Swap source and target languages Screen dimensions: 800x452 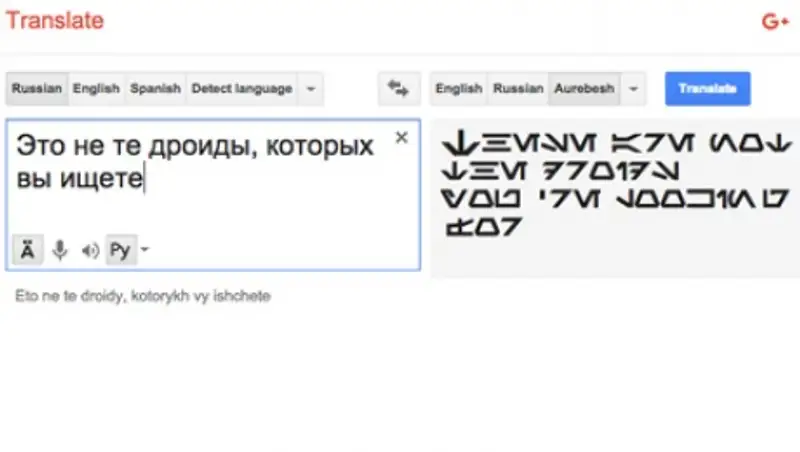coord(398,88)
